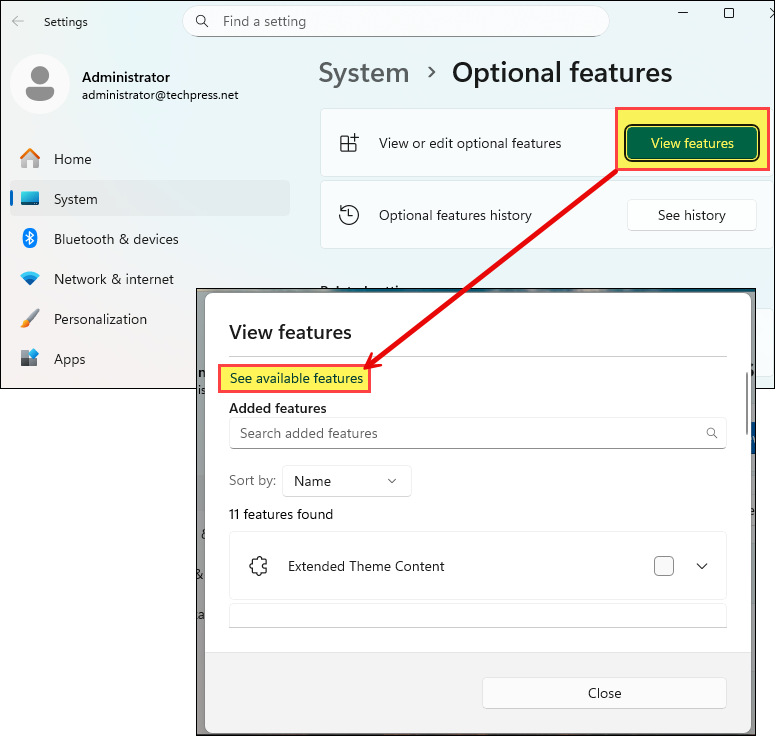775x736 pixels.
Task: Open Bluetooth & devices settings
Action: (x=150, y=239)
